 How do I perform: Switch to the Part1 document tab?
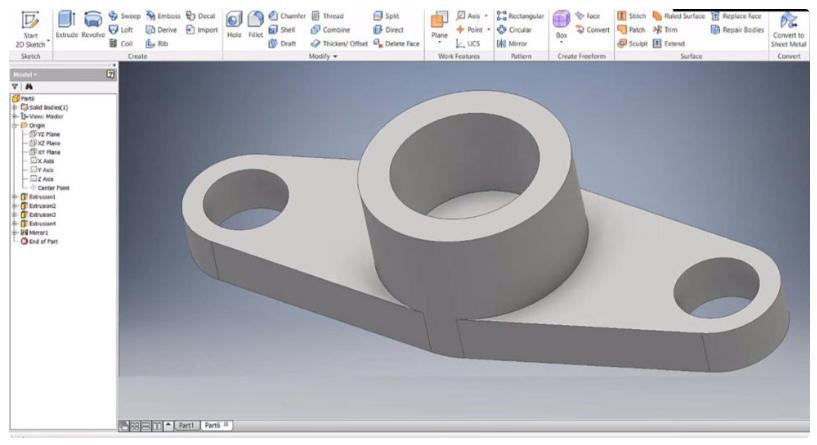(187, 426)
